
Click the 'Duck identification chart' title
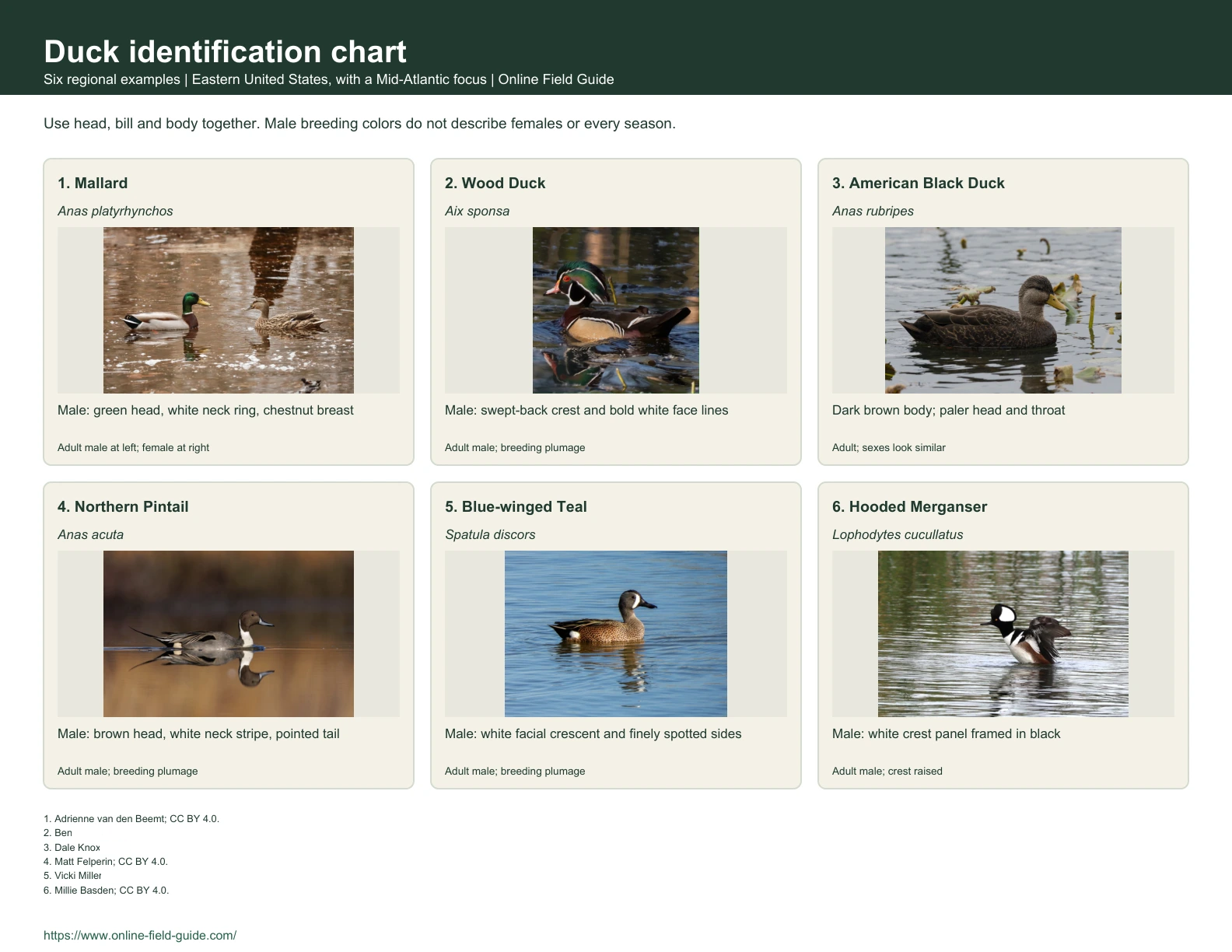click(225, 51)
